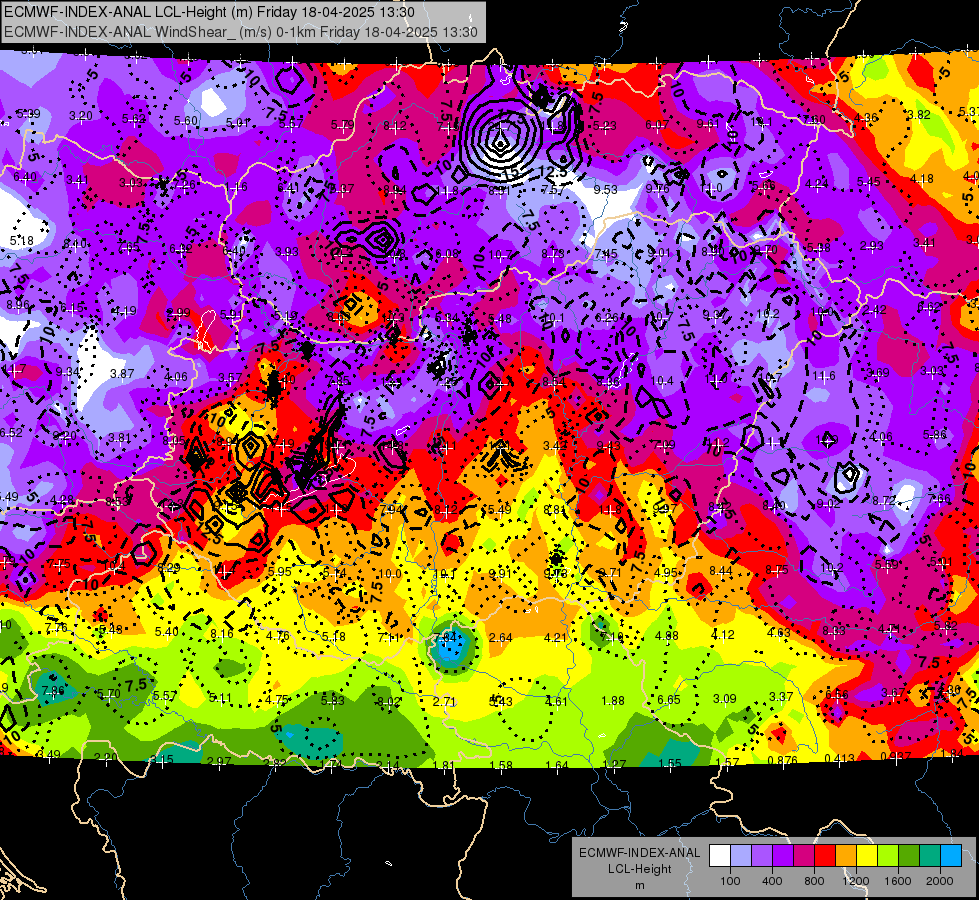Click the shear value '4.12'
The width and height of the screenshot is (979, 900).
point(723,635)
